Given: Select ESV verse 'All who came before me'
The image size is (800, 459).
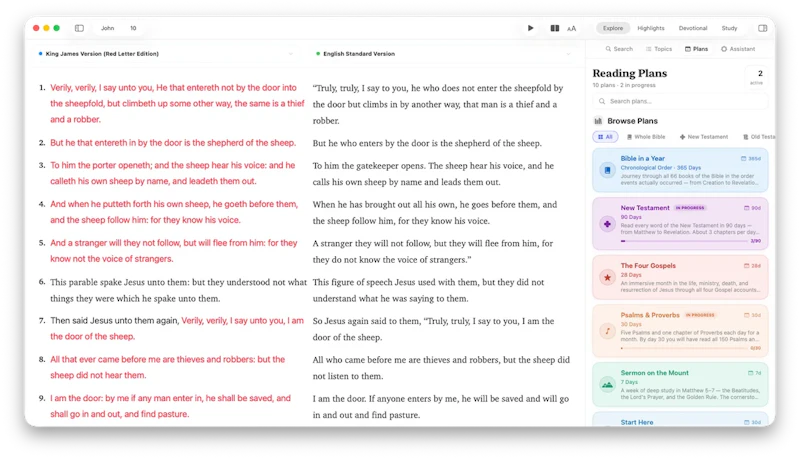Looking at the screenshot, I should pyautogui.click(x=441, y=368).
